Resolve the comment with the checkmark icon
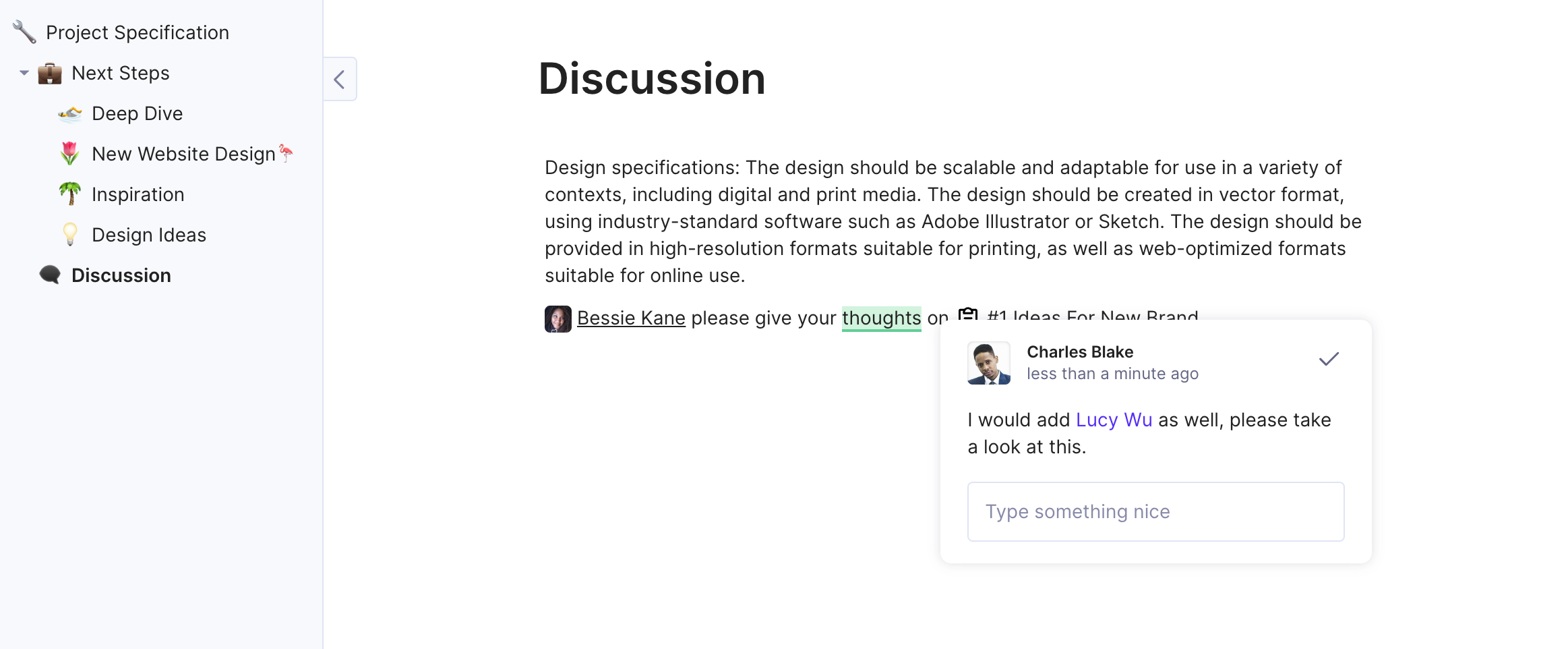The width and height of the screenshot is (1568, 649). (x=1329, y=359)
